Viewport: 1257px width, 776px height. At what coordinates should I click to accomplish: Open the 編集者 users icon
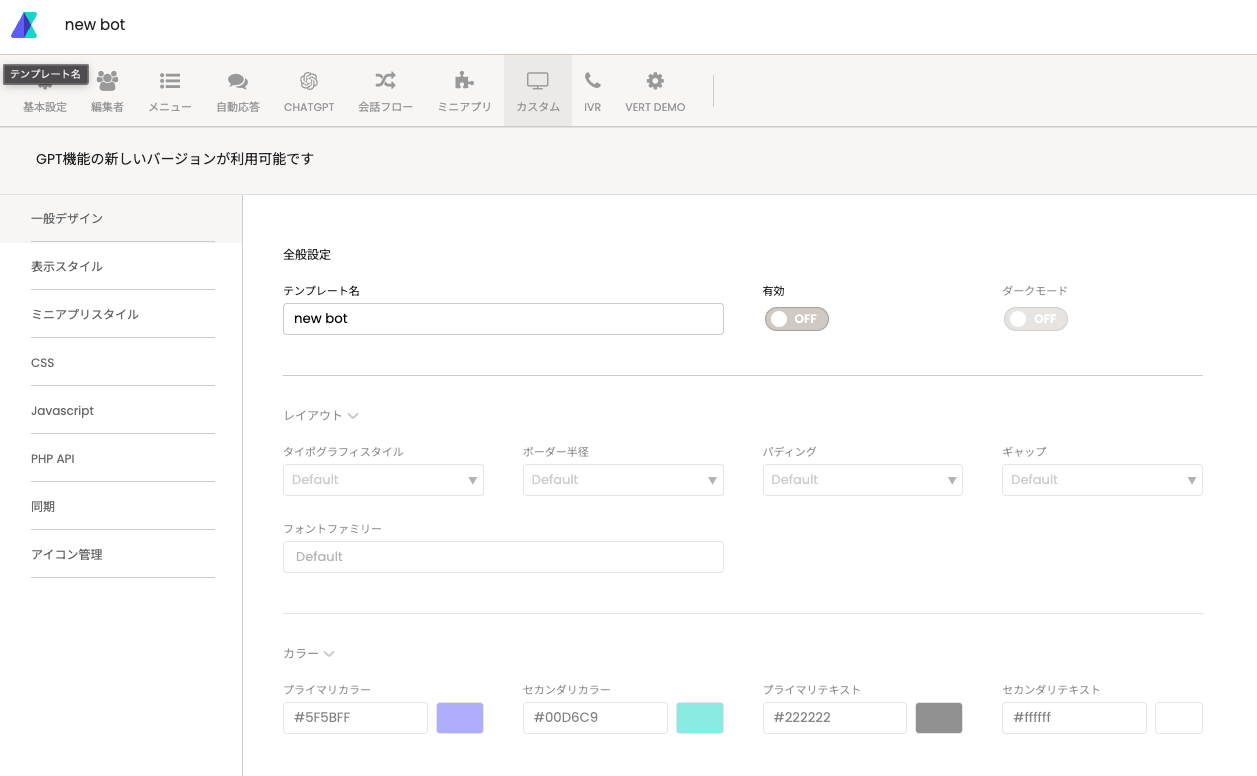(107, 81)
